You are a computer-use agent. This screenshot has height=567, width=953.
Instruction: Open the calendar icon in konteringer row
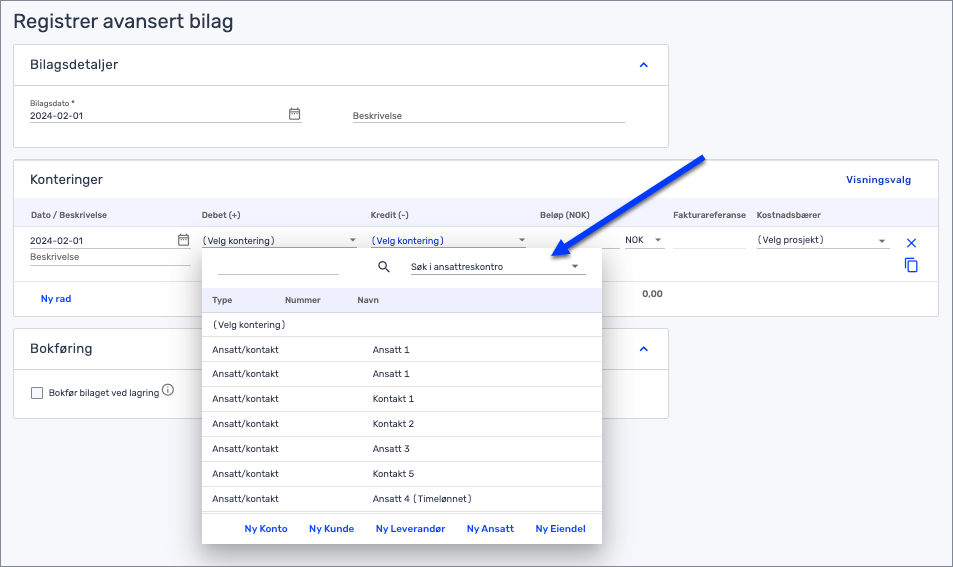coord(183,240)
